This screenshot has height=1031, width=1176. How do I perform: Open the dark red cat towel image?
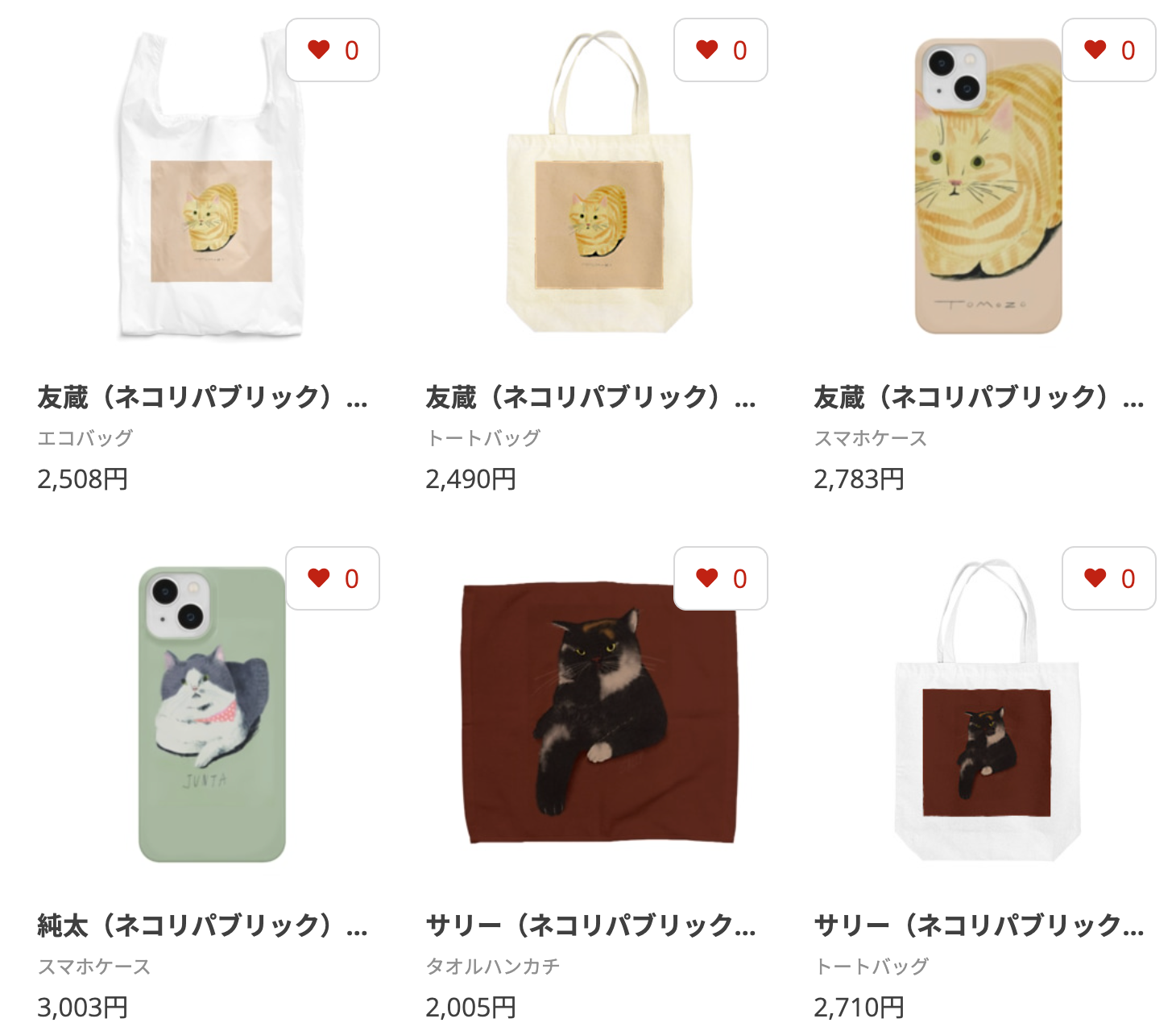(x=600, y=713)
